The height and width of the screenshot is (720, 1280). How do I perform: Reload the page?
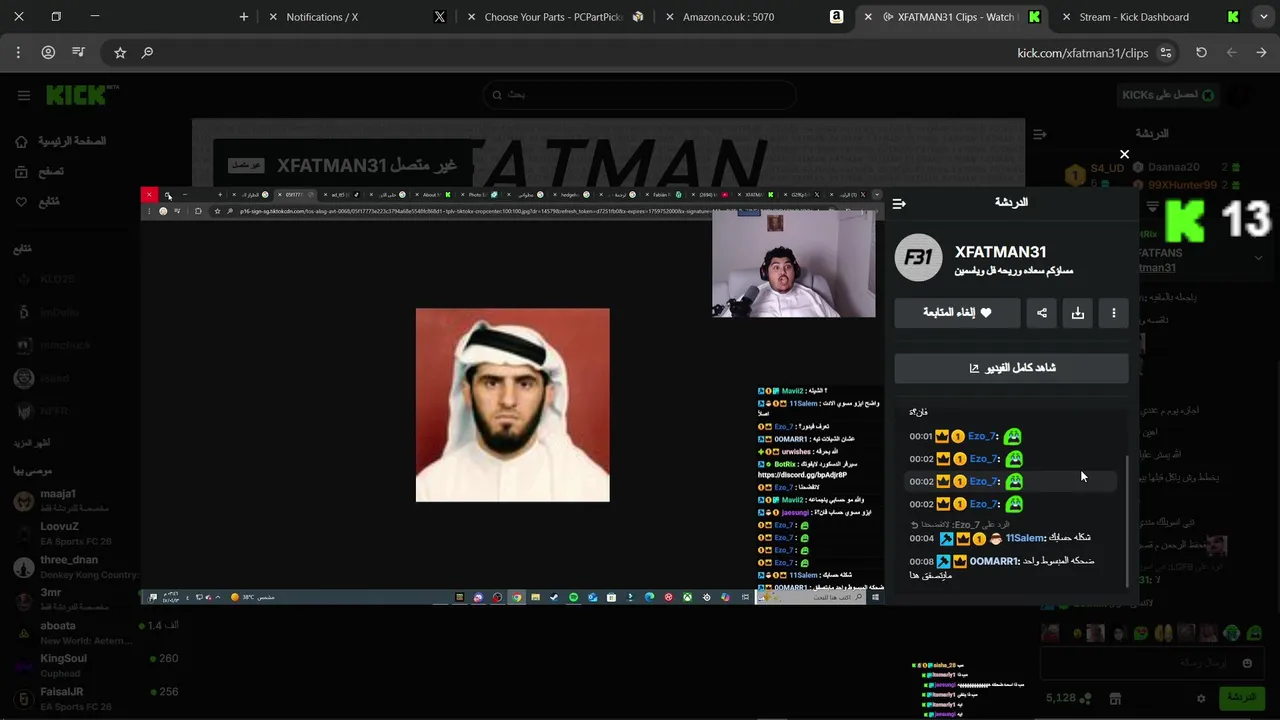1201,52
